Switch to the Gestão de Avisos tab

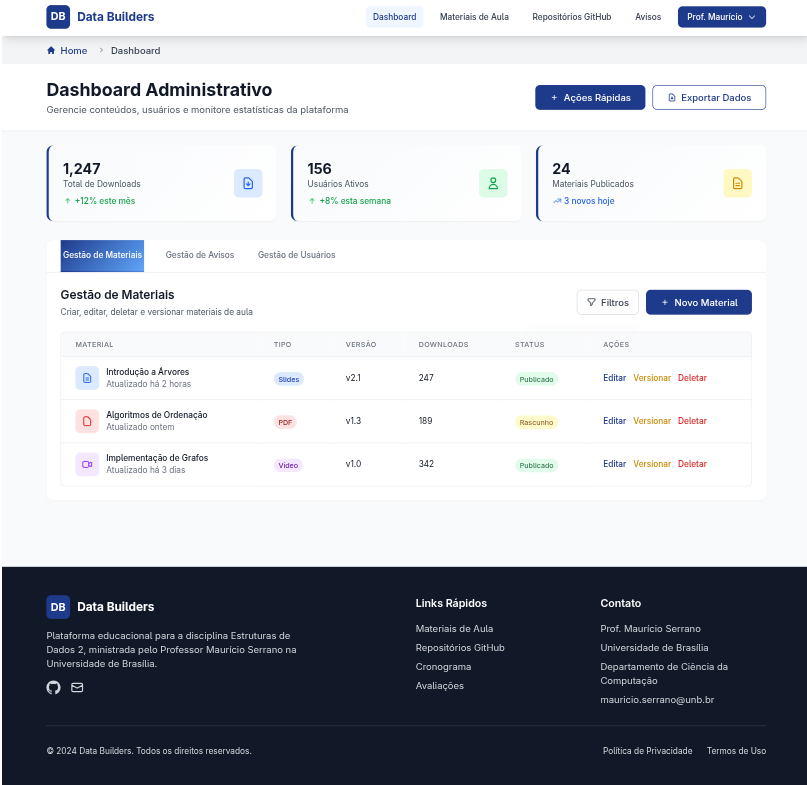click(x=200, y=255)
